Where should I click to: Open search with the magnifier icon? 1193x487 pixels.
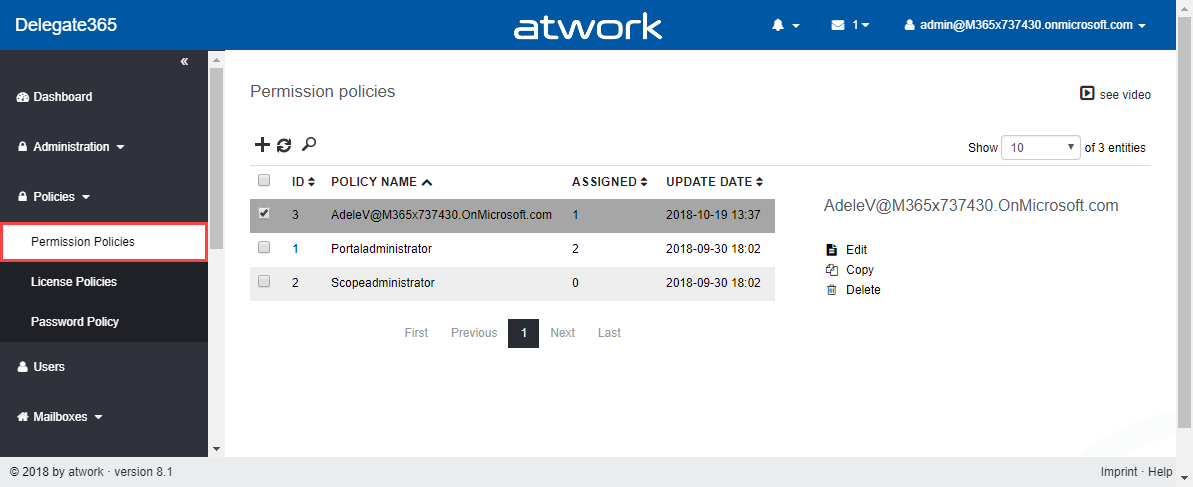(309, 145)
